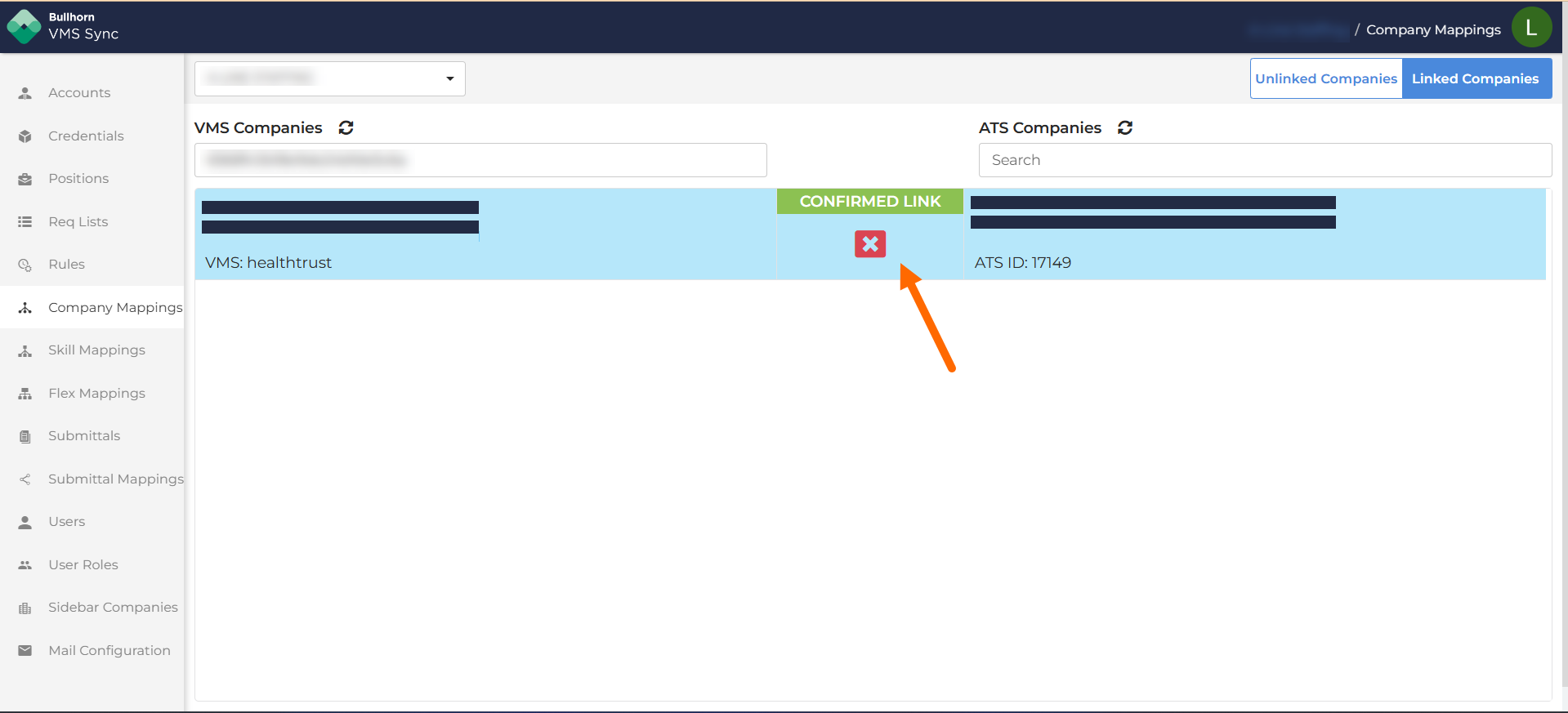Viewport: 1568px width, 713px height.
Task: Go to Skill Mappings page
Action: point(96,350)
